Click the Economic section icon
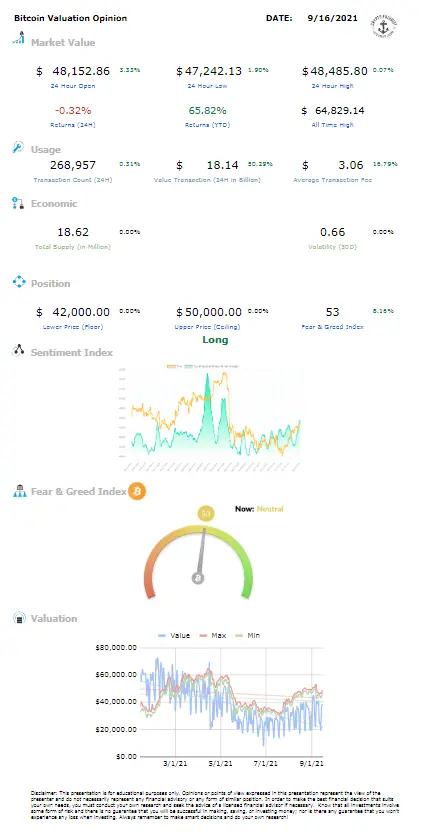 click(x=19, y=204)
